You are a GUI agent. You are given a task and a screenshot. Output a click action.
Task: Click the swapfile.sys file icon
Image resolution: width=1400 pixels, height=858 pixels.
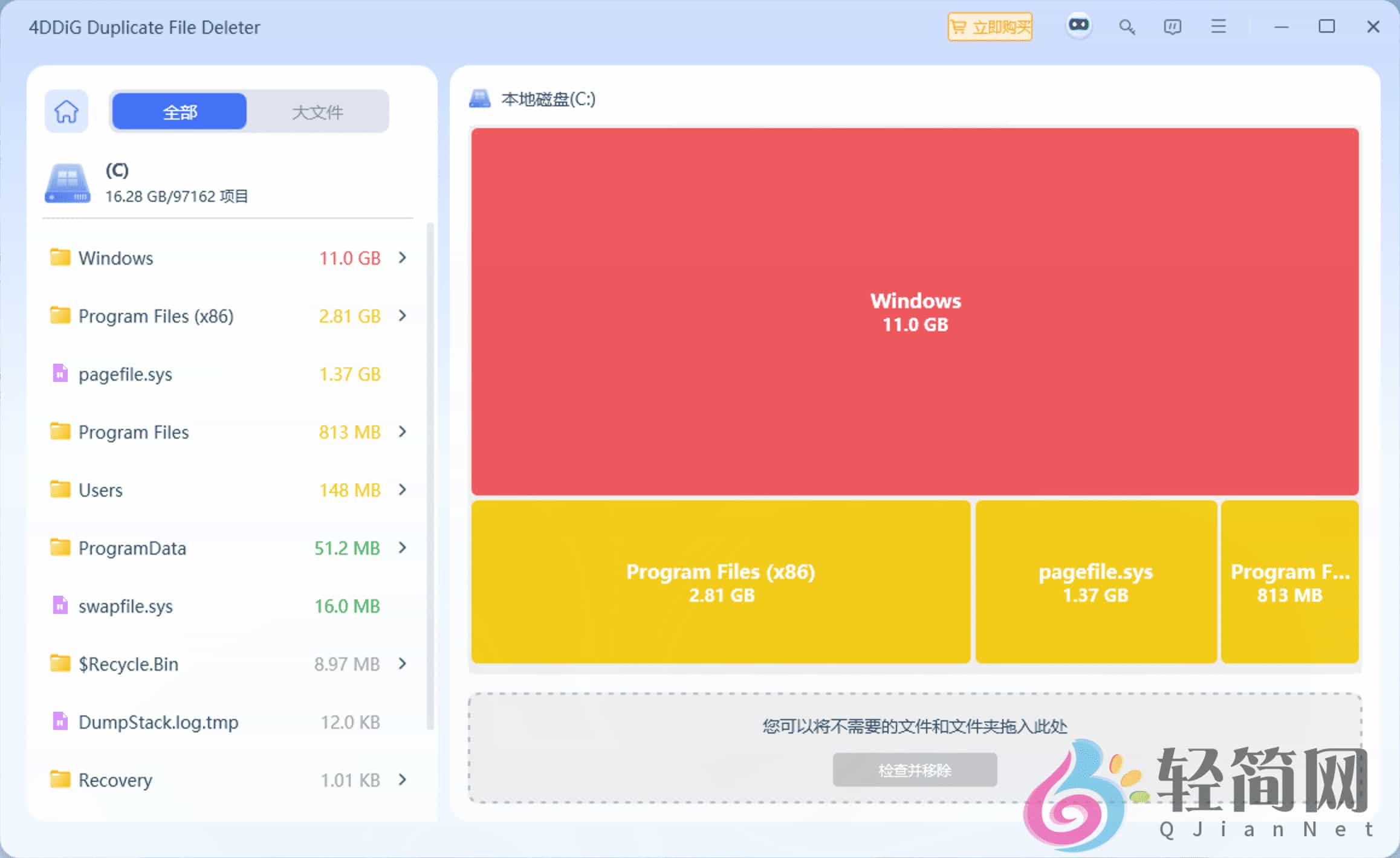coord(60,605)
